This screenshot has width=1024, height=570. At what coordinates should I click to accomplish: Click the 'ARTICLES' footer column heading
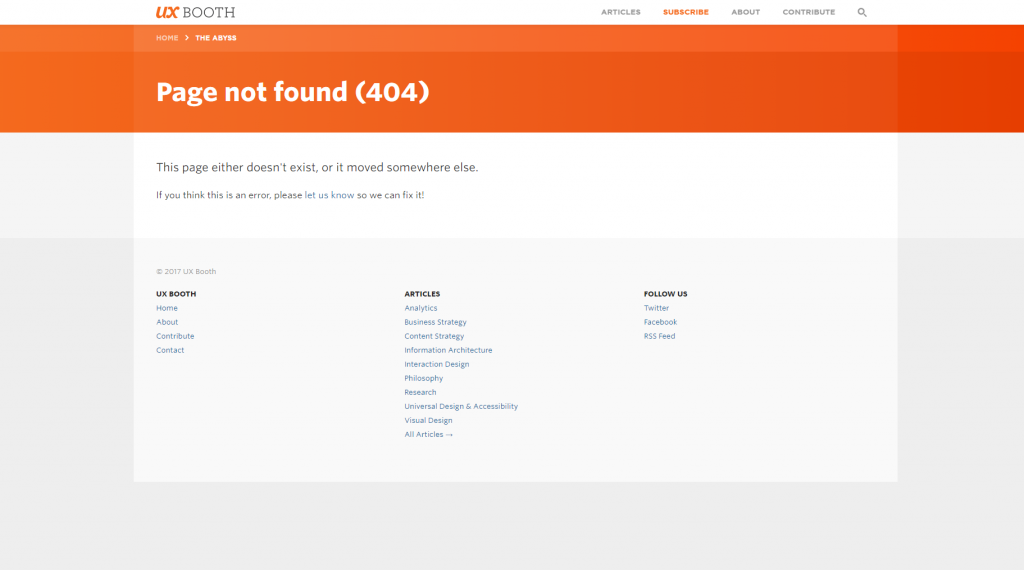(422, 294)
